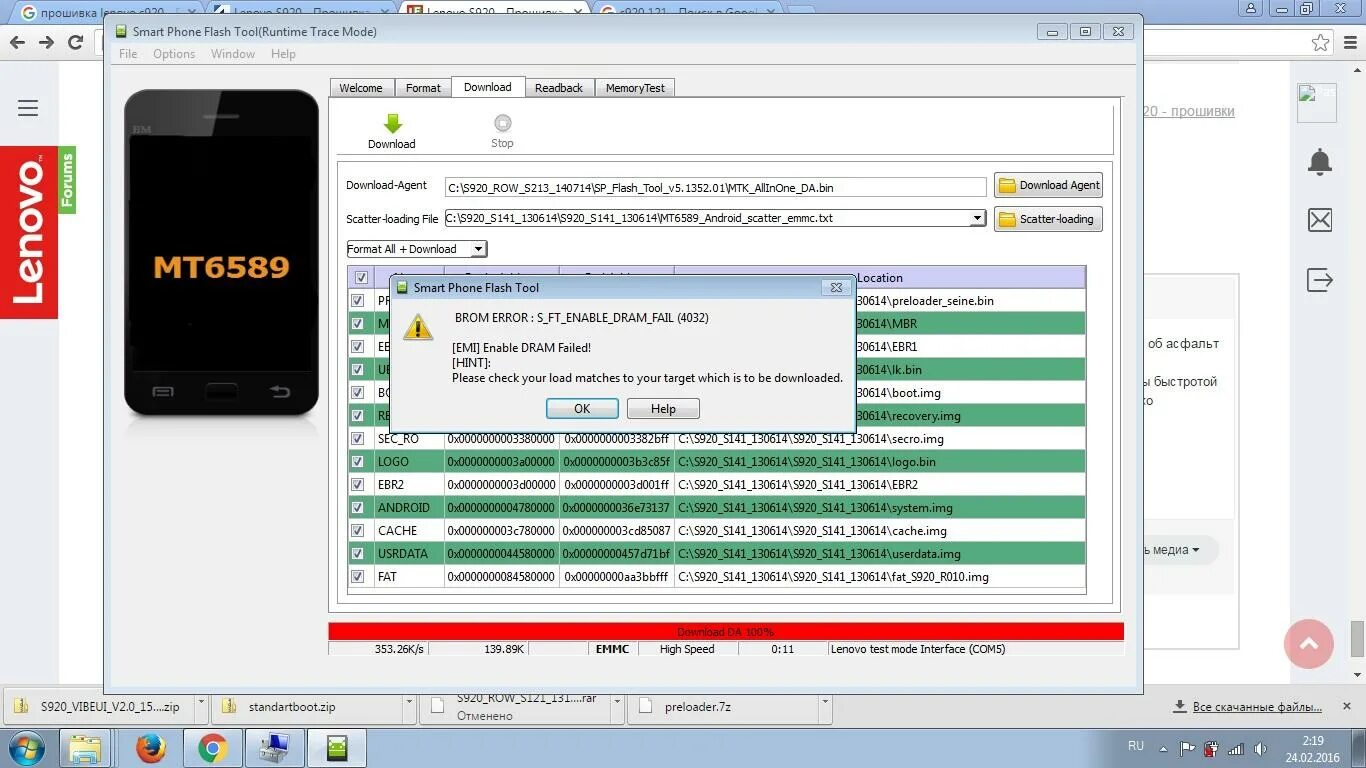Click the warning icon in the error dialog
1366x768 pixels.
click(418, 327)
